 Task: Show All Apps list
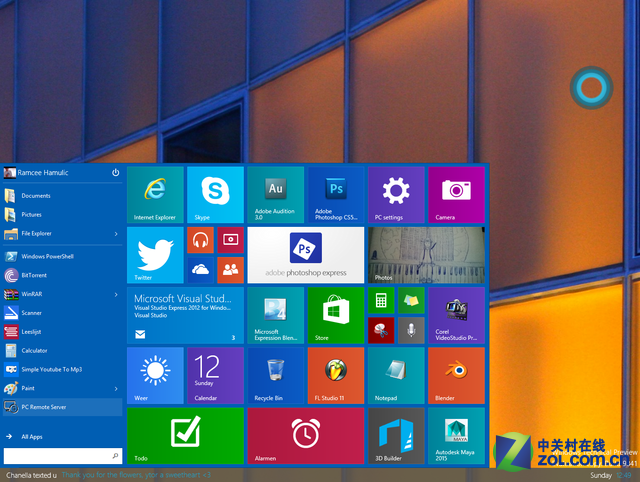click(x=62, y=437)
